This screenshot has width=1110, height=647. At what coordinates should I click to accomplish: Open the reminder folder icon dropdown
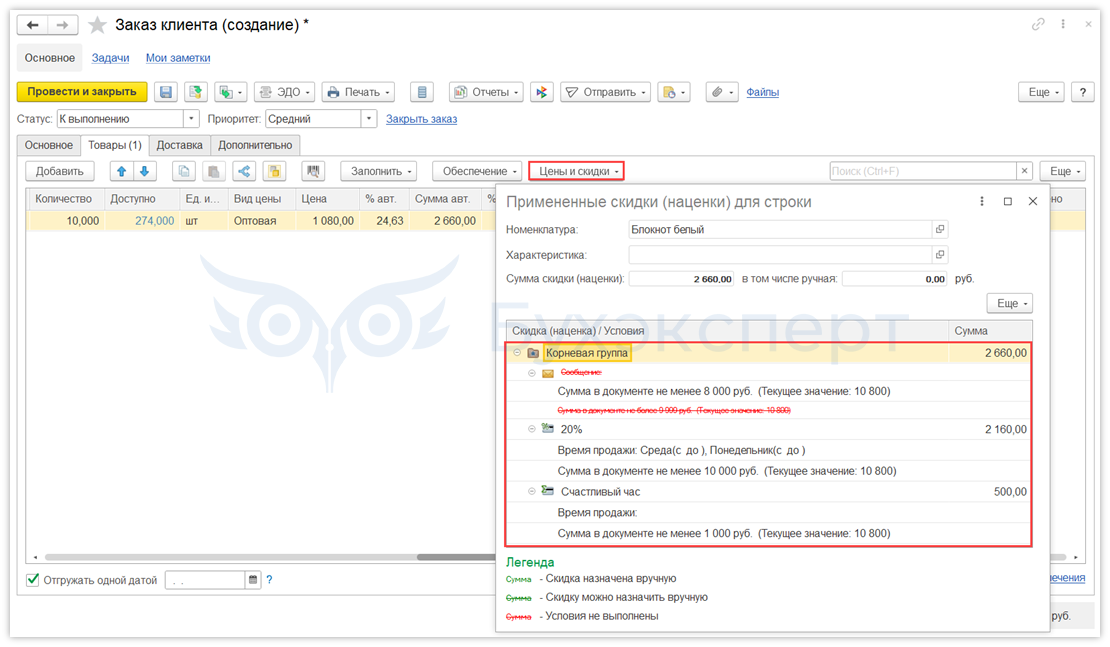pyautogui.click(x=673, y=92)
